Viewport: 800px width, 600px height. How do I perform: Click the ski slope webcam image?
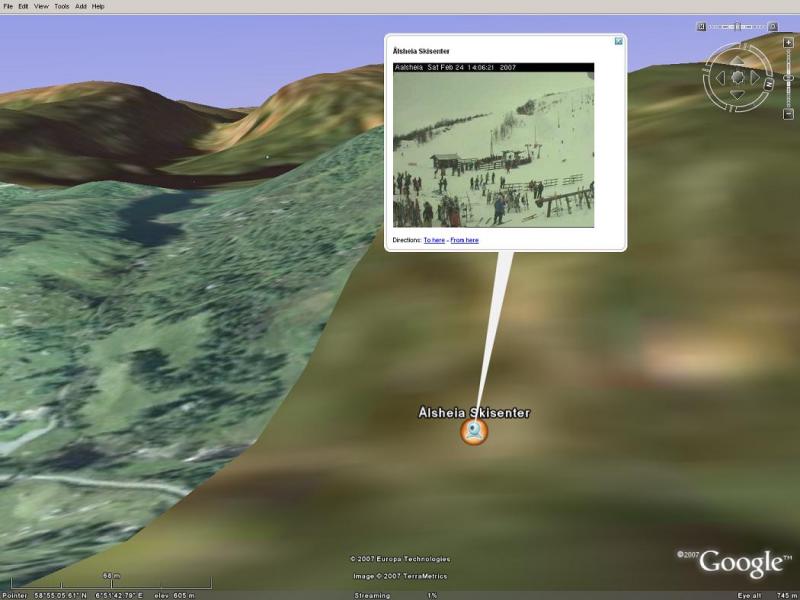click(493, 149)
